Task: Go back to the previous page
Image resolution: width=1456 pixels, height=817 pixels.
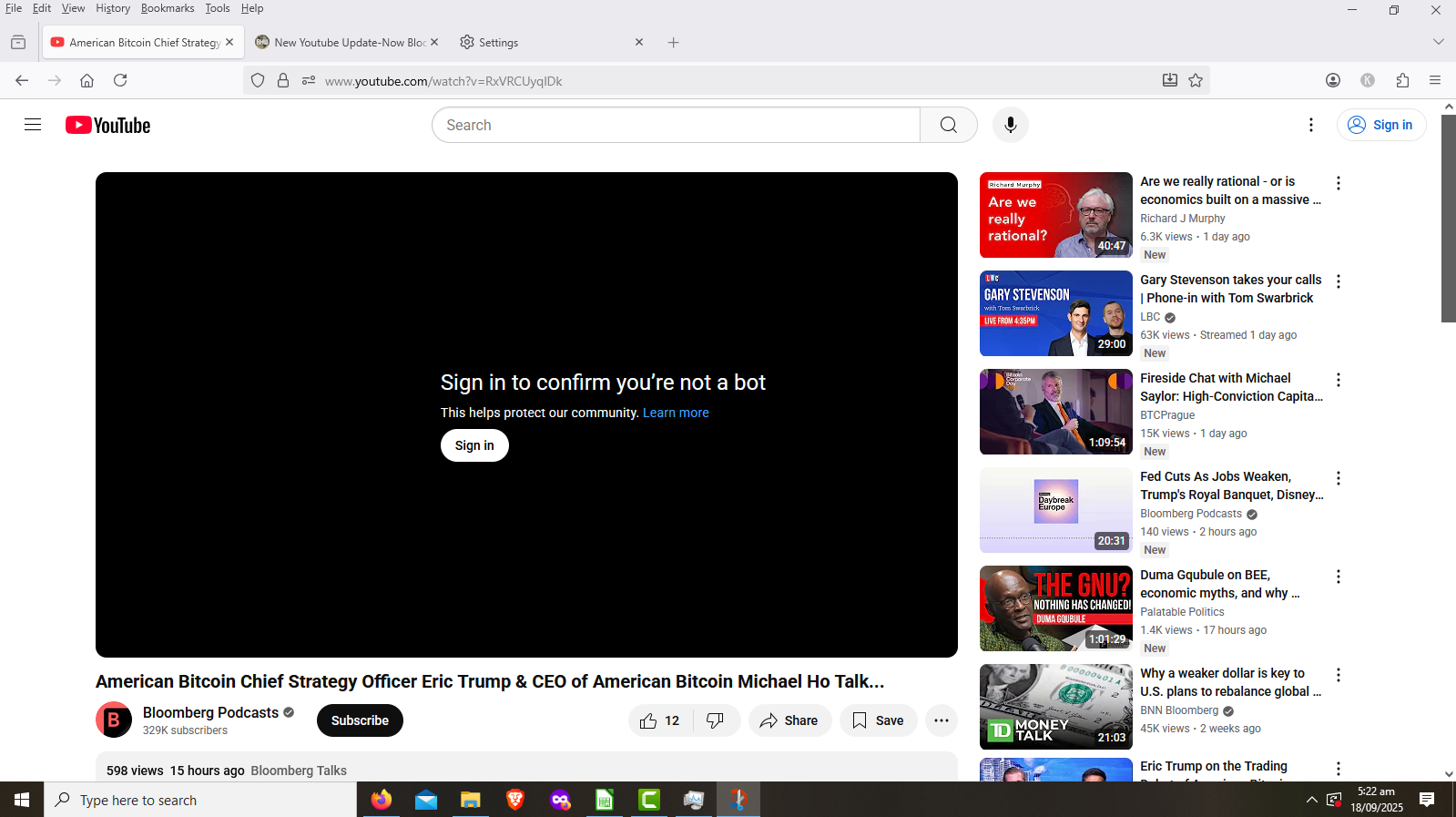Action: (x=22, y=80)
